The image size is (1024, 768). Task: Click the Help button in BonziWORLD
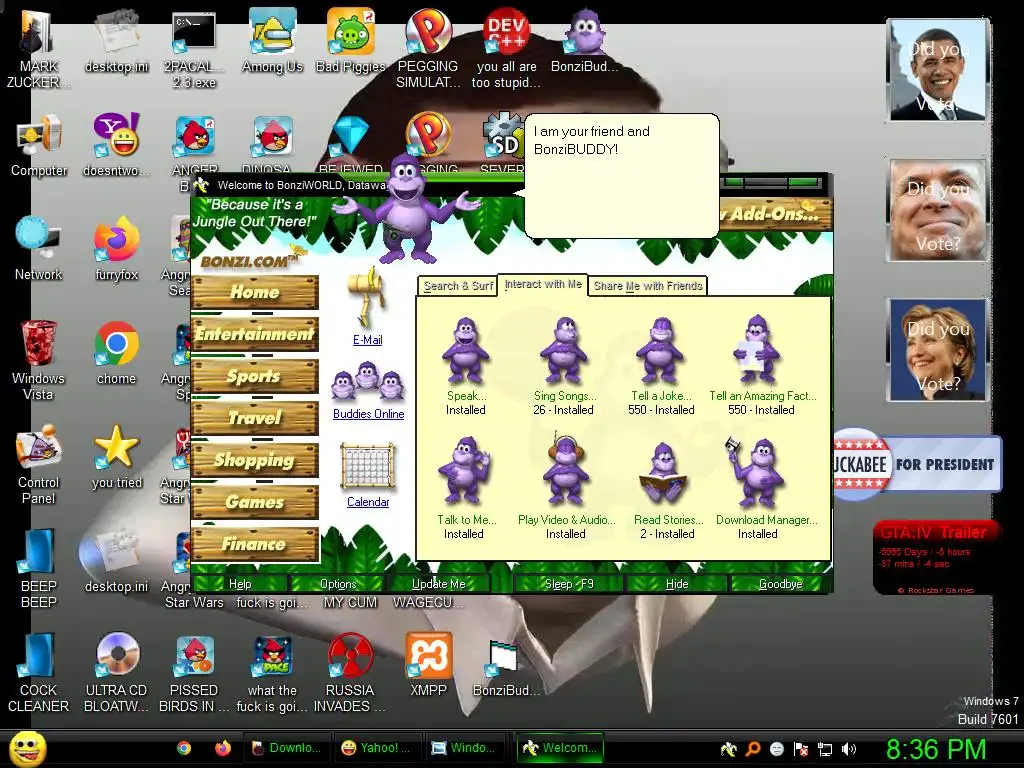[240, 583]
